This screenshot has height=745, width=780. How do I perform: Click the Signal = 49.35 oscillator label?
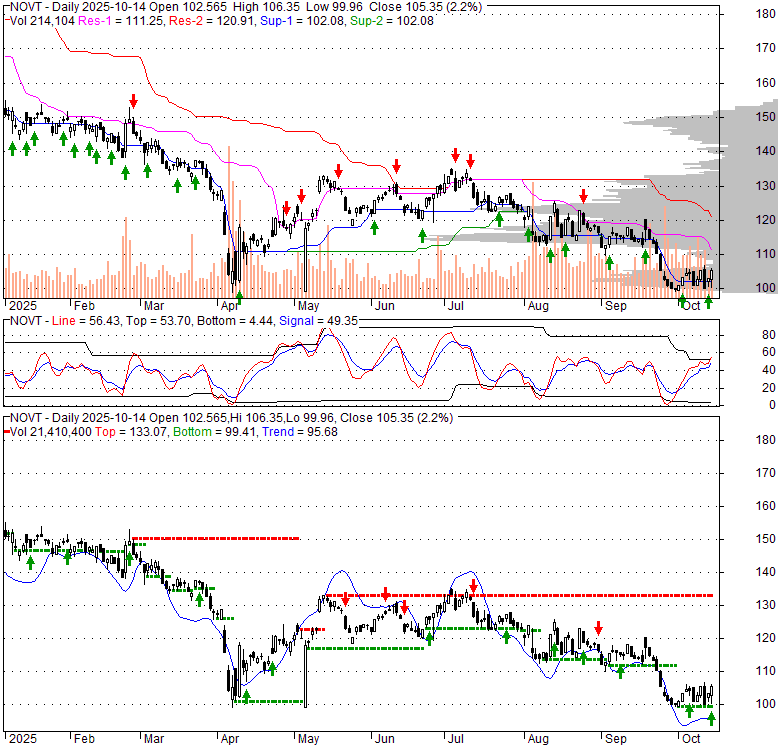click(x=318, y=321)
